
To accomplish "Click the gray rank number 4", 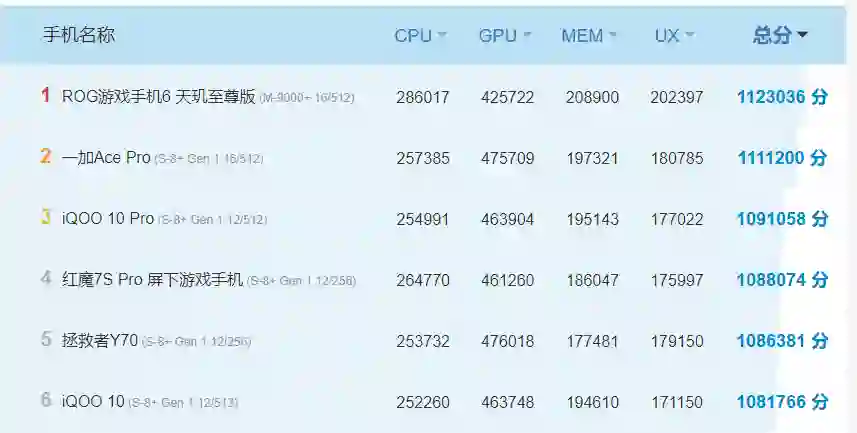I will (x=46, y=278).
